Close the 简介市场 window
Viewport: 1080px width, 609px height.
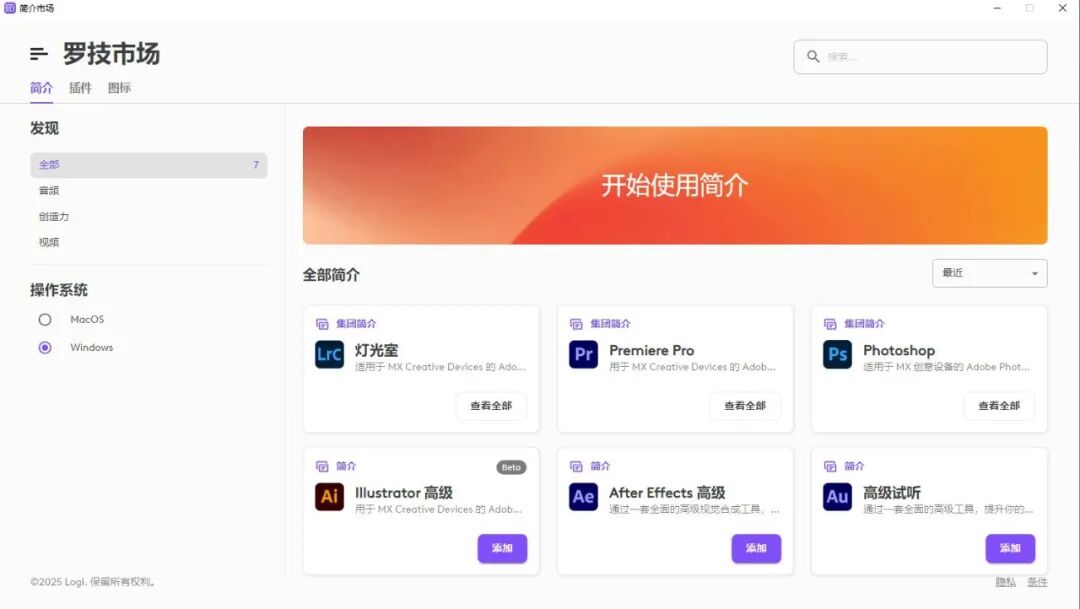click(1062, 8)
